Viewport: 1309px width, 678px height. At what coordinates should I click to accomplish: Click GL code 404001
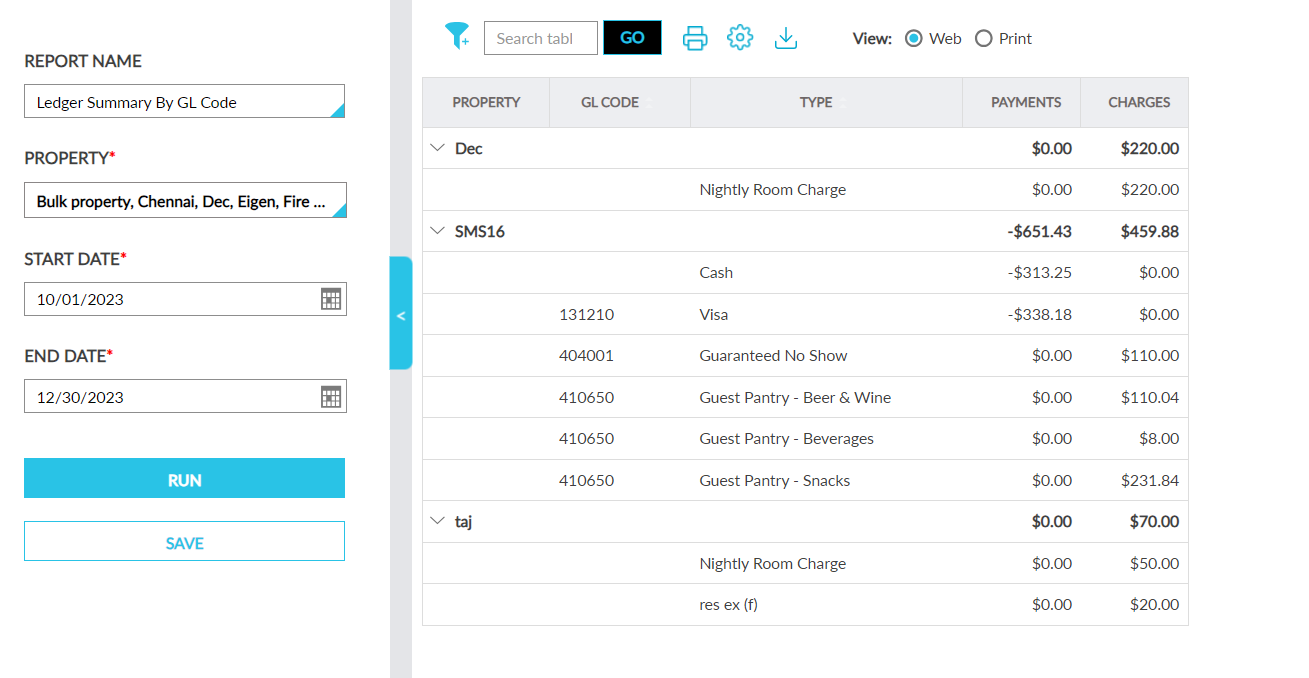586,356
